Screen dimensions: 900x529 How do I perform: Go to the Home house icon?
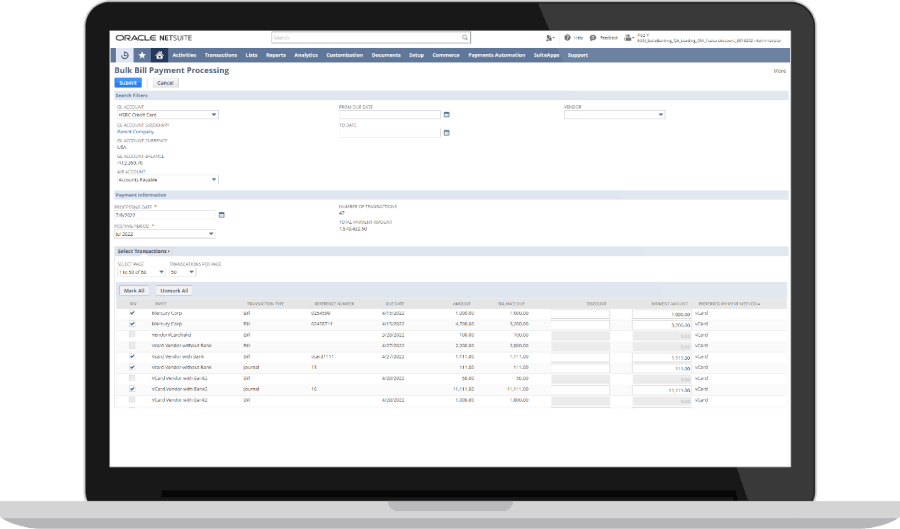[x=160, y=55]
